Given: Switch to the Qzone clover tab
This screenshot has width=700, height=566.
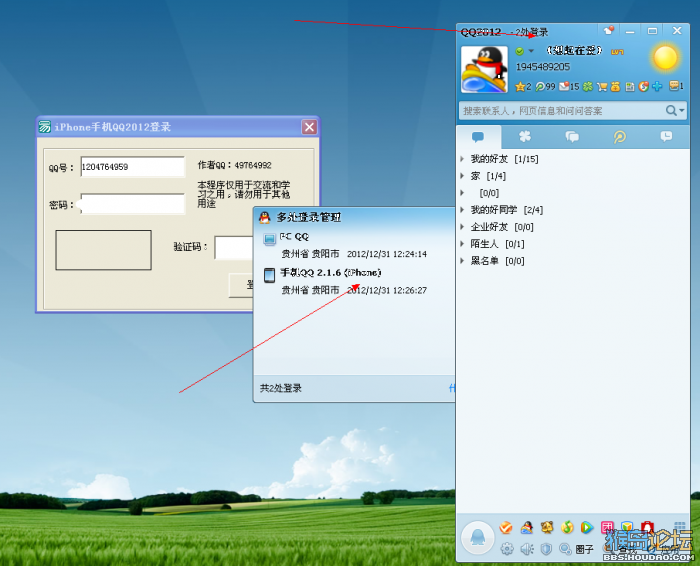Looking at the screenshot, I should 525,137.
